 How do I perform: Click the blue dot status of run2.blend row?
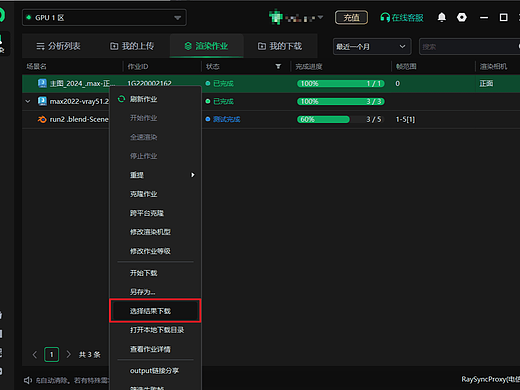pos(208,119)
